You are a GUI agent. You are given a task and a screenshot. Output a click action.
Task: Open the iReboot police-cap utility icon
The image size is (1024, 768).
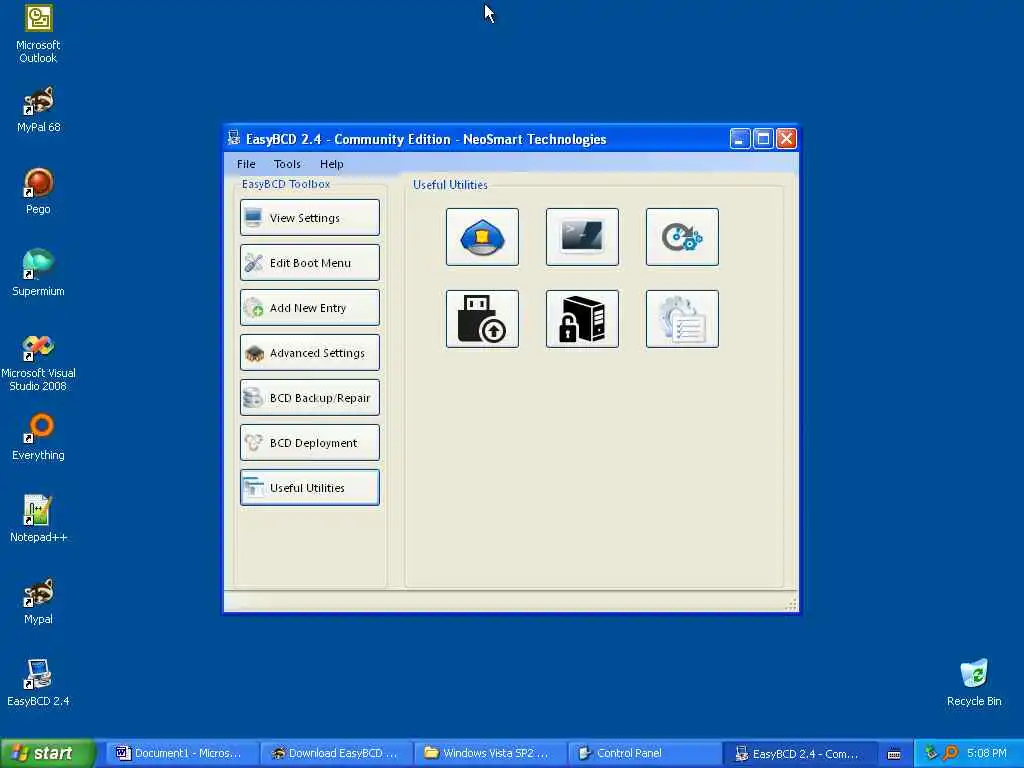pos(482,237)
